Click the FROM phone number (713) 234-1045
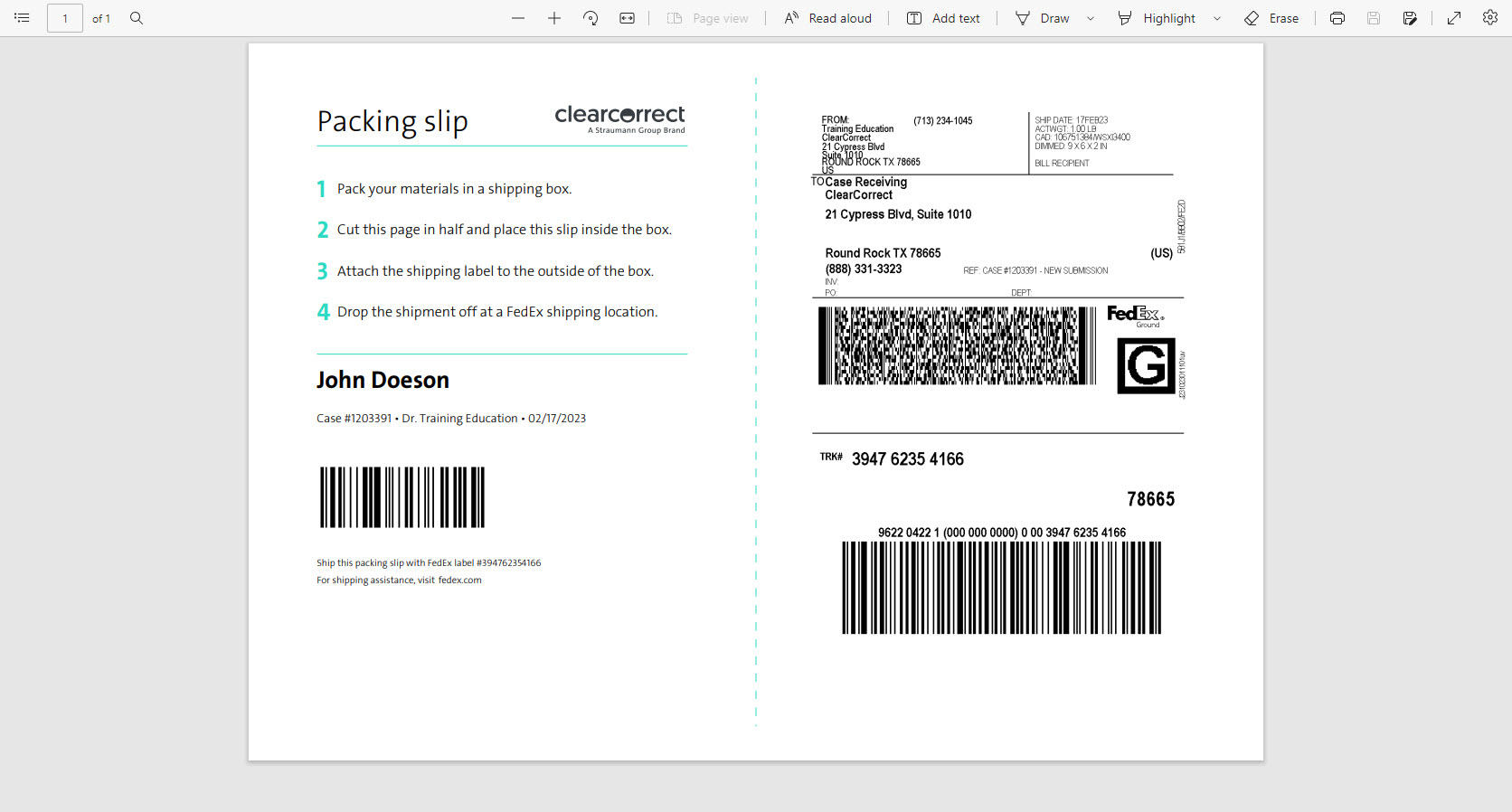The height and width of the screenshot is (812, 1512). [943, 121]
